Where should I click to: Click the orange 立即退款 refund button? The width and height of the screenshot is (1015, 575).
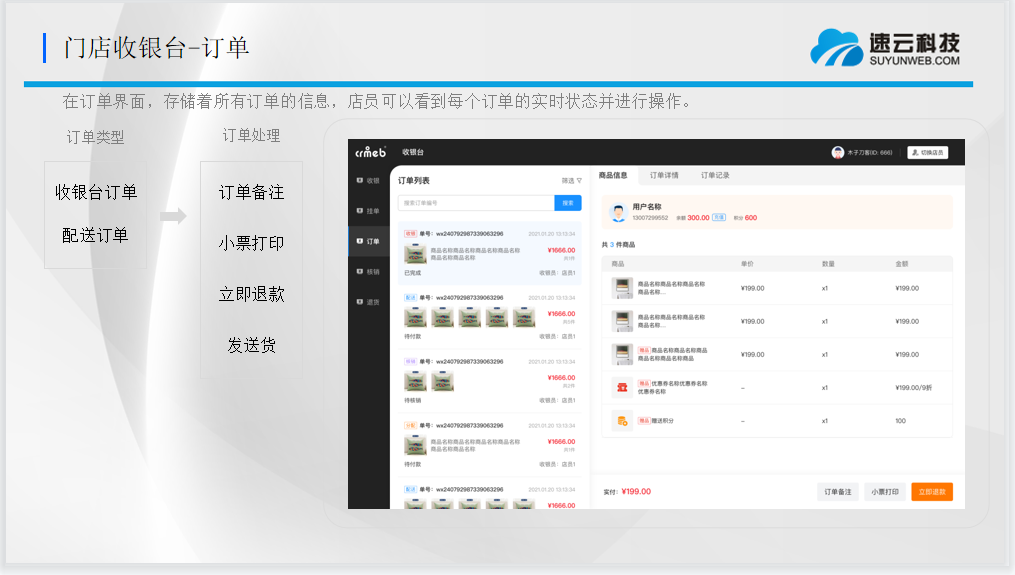pyautogui.click(x=931, y=492)
